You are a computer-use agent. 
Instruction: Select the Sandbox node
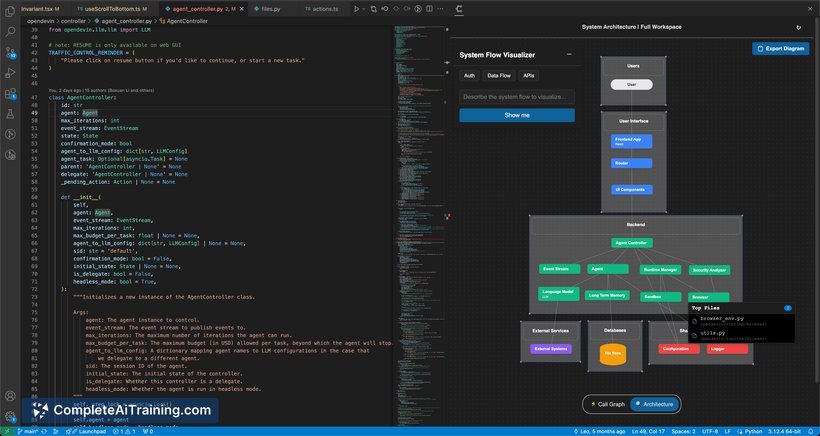coord(660,296)
